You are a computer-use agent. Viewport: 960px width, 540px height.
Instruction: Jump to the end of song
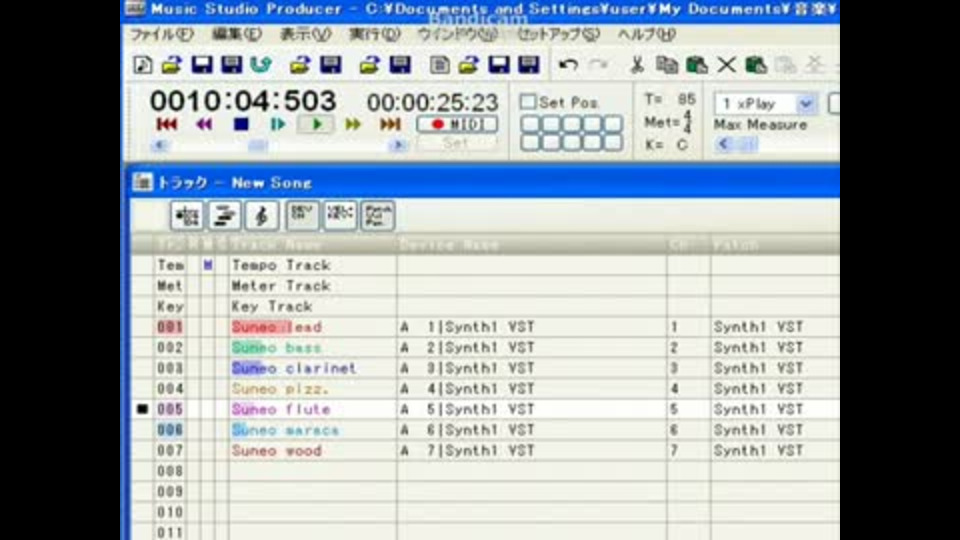(x=390, y=124)
